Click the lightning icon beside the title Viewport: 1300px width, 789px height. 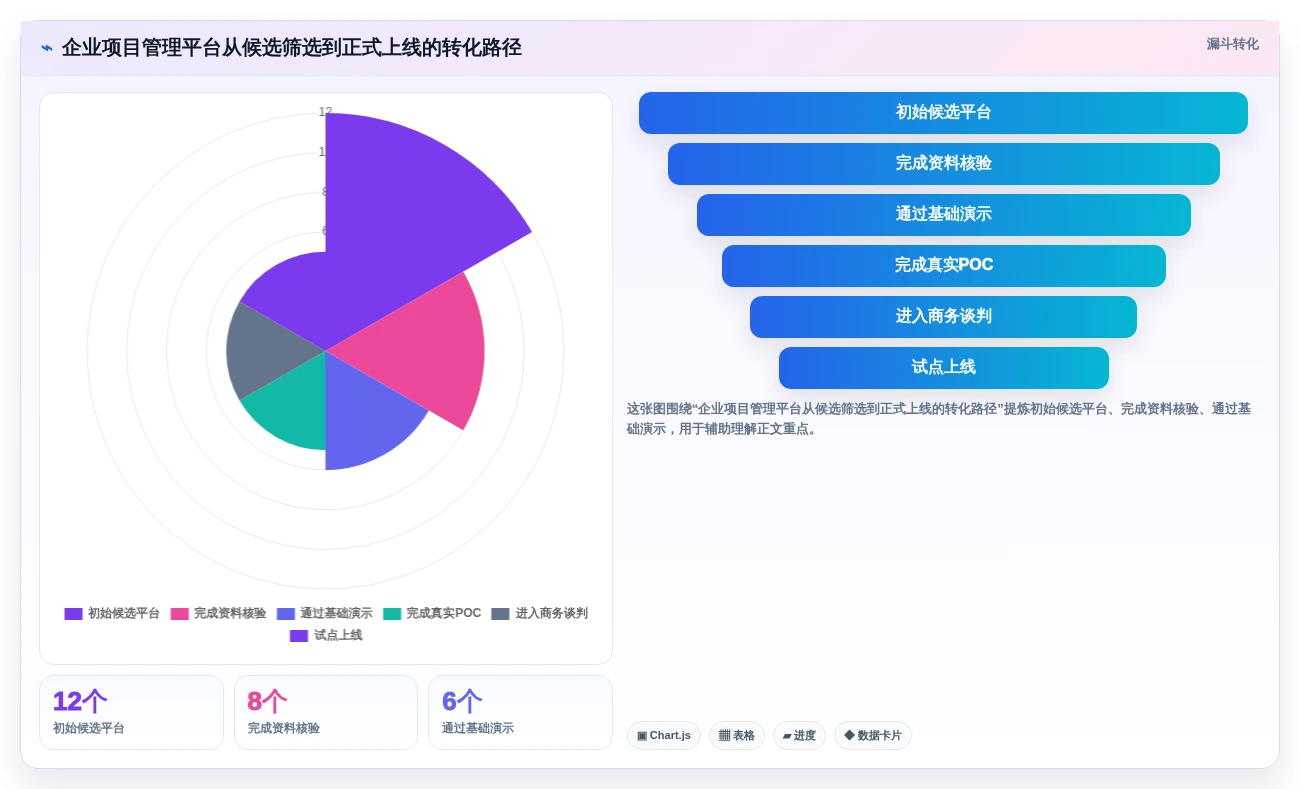coord(47,48)
